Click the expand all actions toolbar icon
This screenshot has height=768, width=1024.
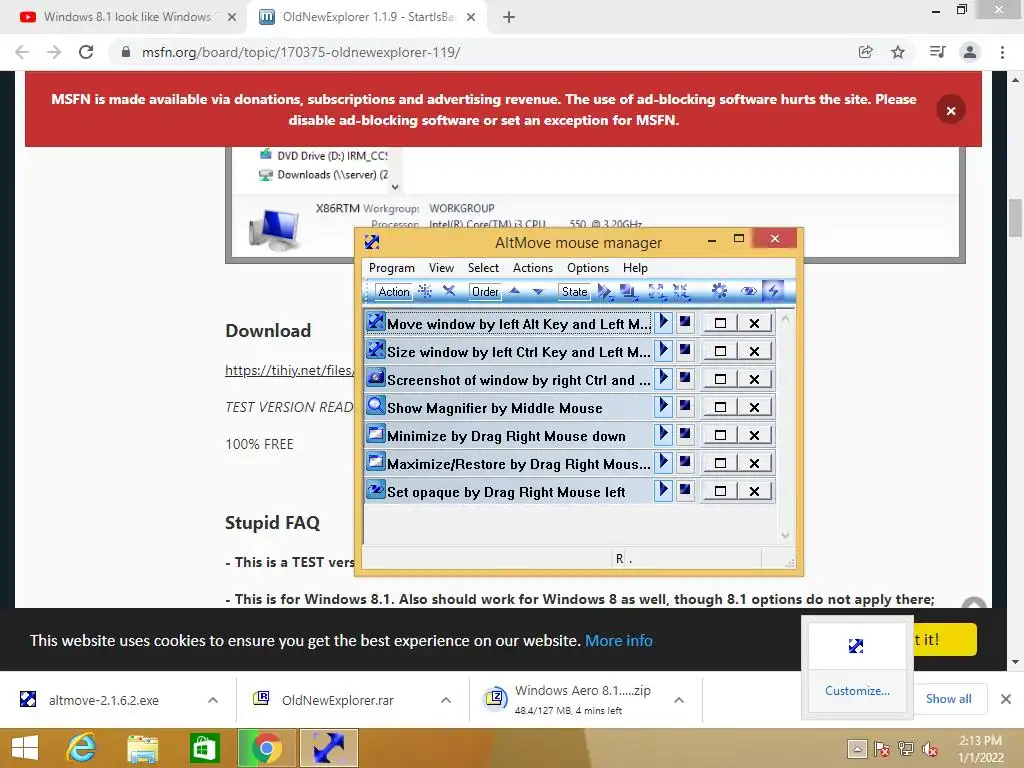point(656,291)
